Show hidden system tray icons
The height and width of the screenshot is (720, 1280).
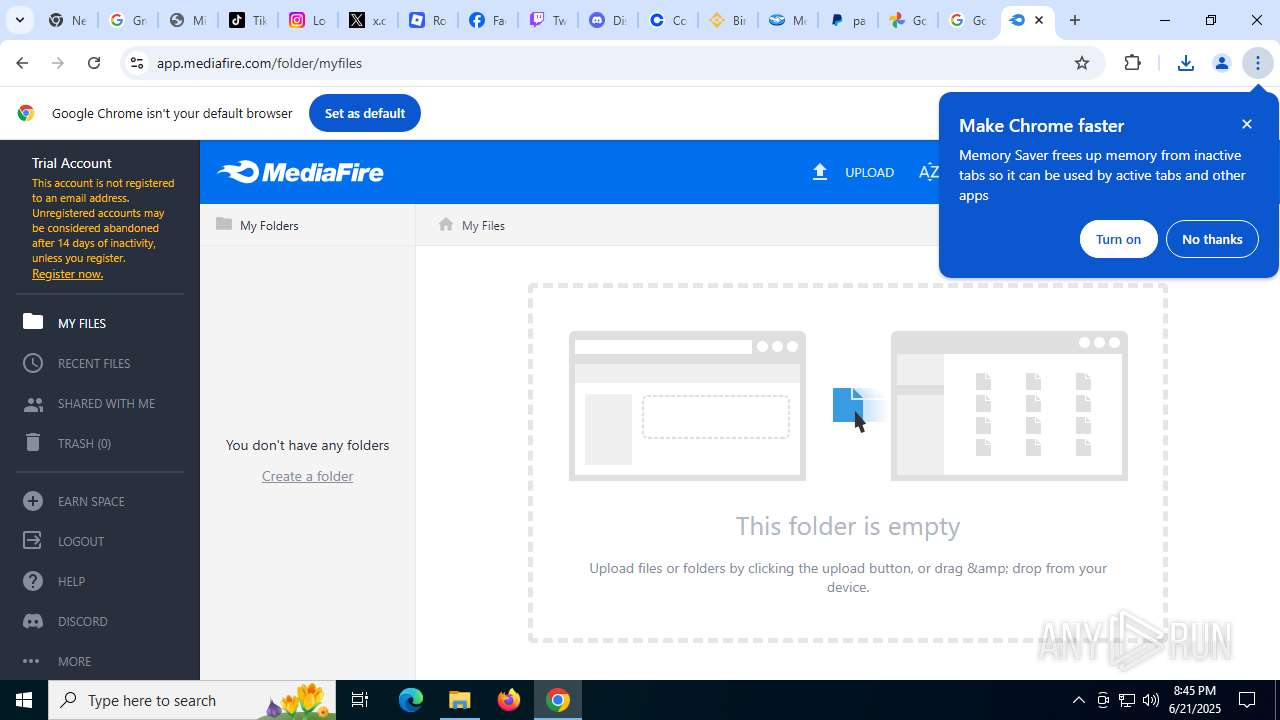(x=1078, y=700)
